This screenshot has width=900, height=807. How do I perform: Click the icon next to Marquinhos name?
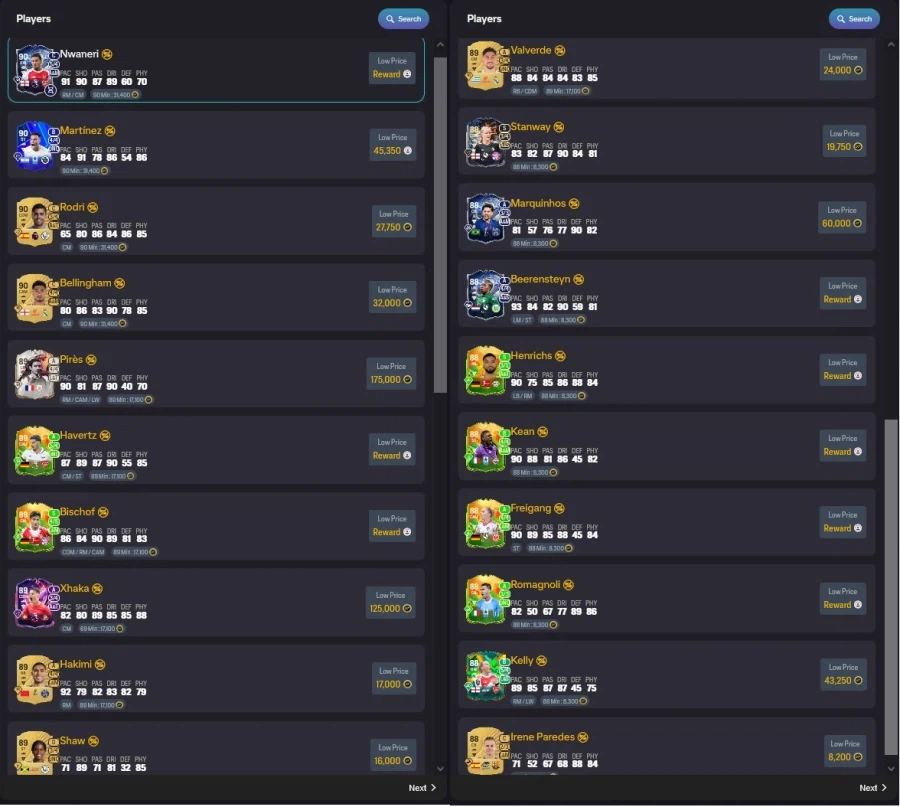click(x=574, y=204)
